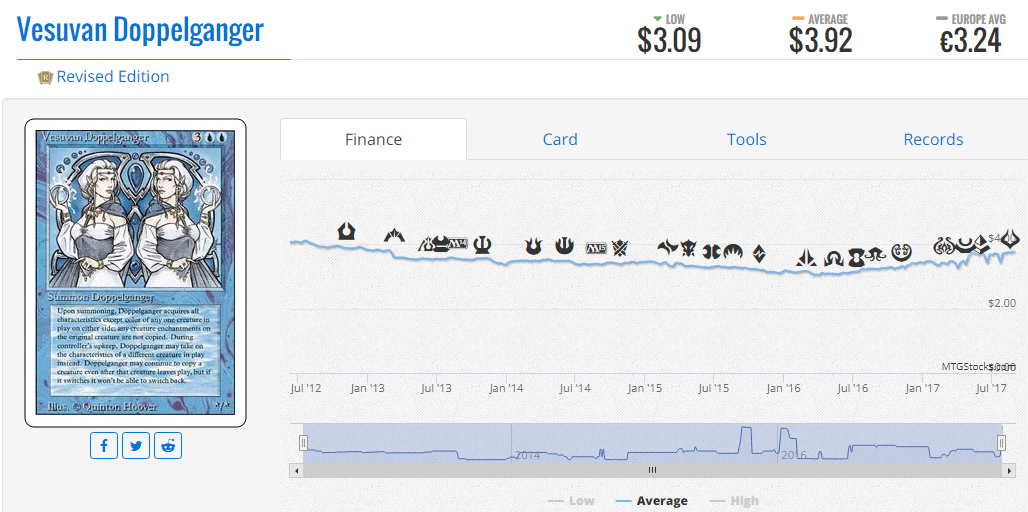
Task: Click the M14 core set symbol marker
Action: coord(458,244)
